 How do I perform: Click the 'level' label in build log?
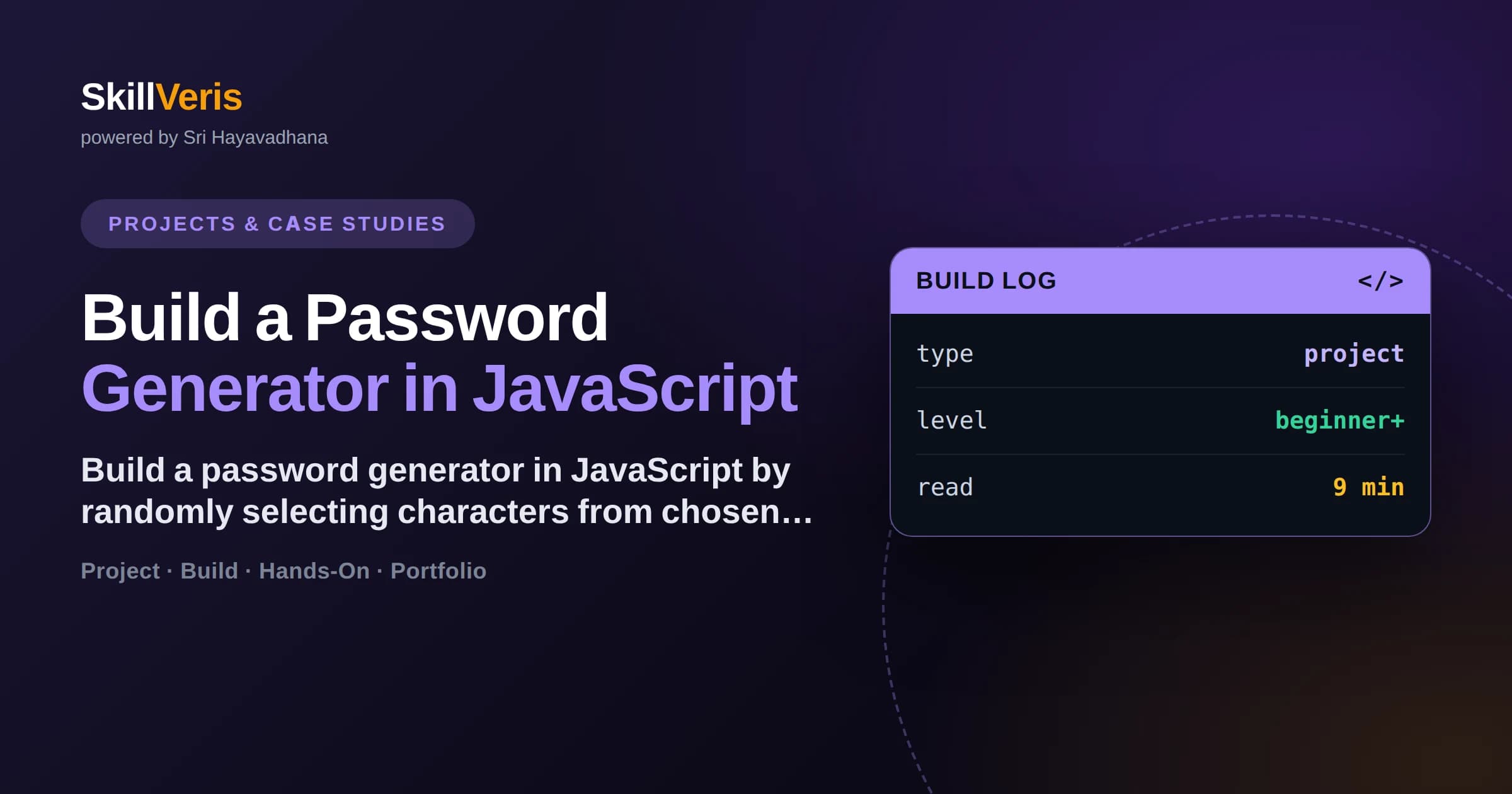pyautogui.click(x=952, y=420)
